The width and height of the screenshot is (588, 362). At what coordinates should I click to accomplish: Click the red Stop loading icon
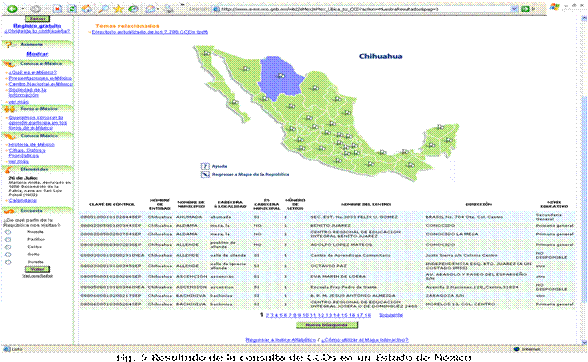coord(57,9)
